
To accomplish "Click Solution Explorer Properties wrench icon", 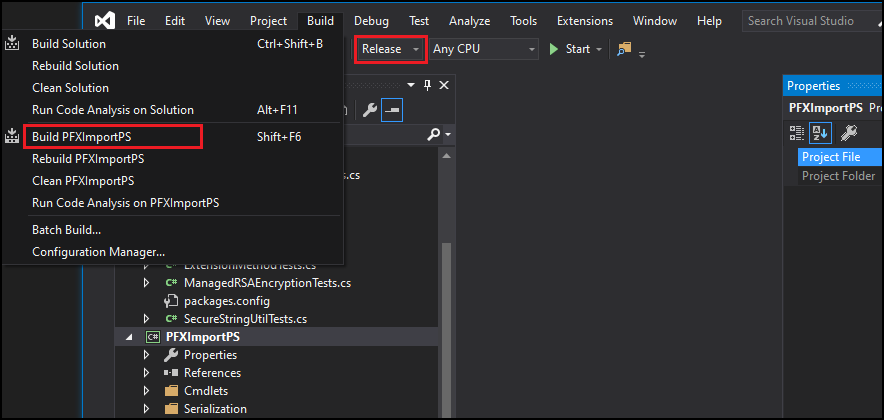I will click(x=370, y=110).
